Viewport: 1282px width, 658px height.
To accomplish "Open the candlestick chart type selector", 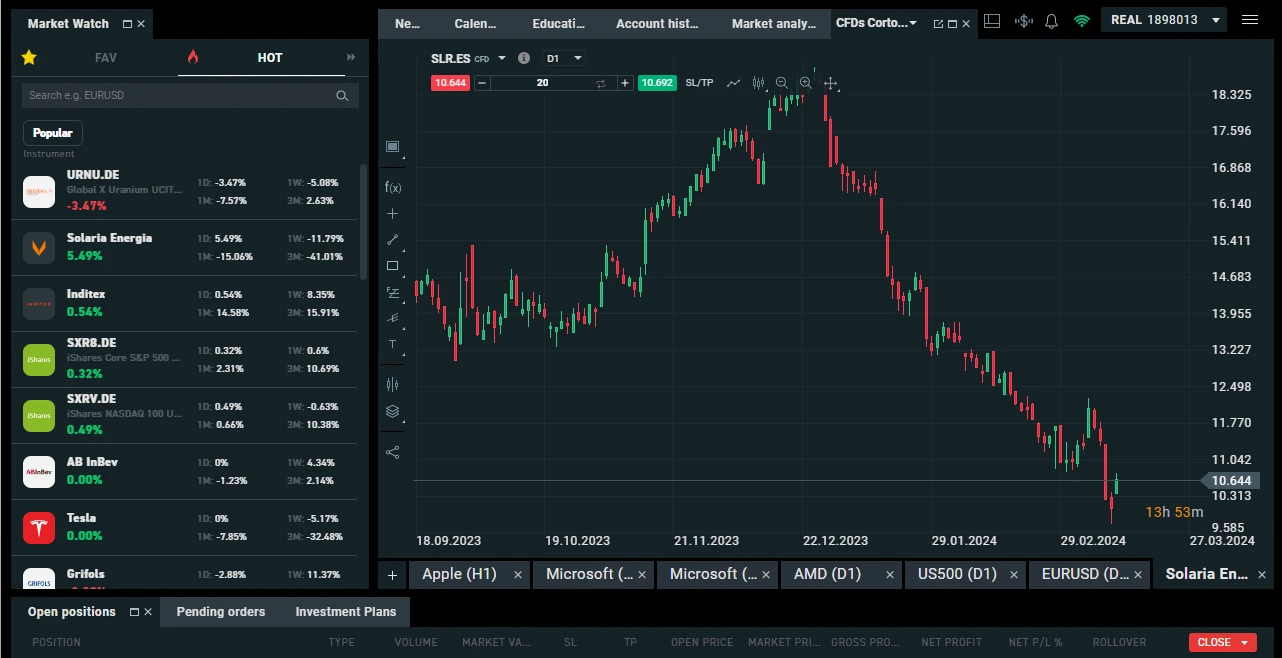I will click(x=757, y=82).
